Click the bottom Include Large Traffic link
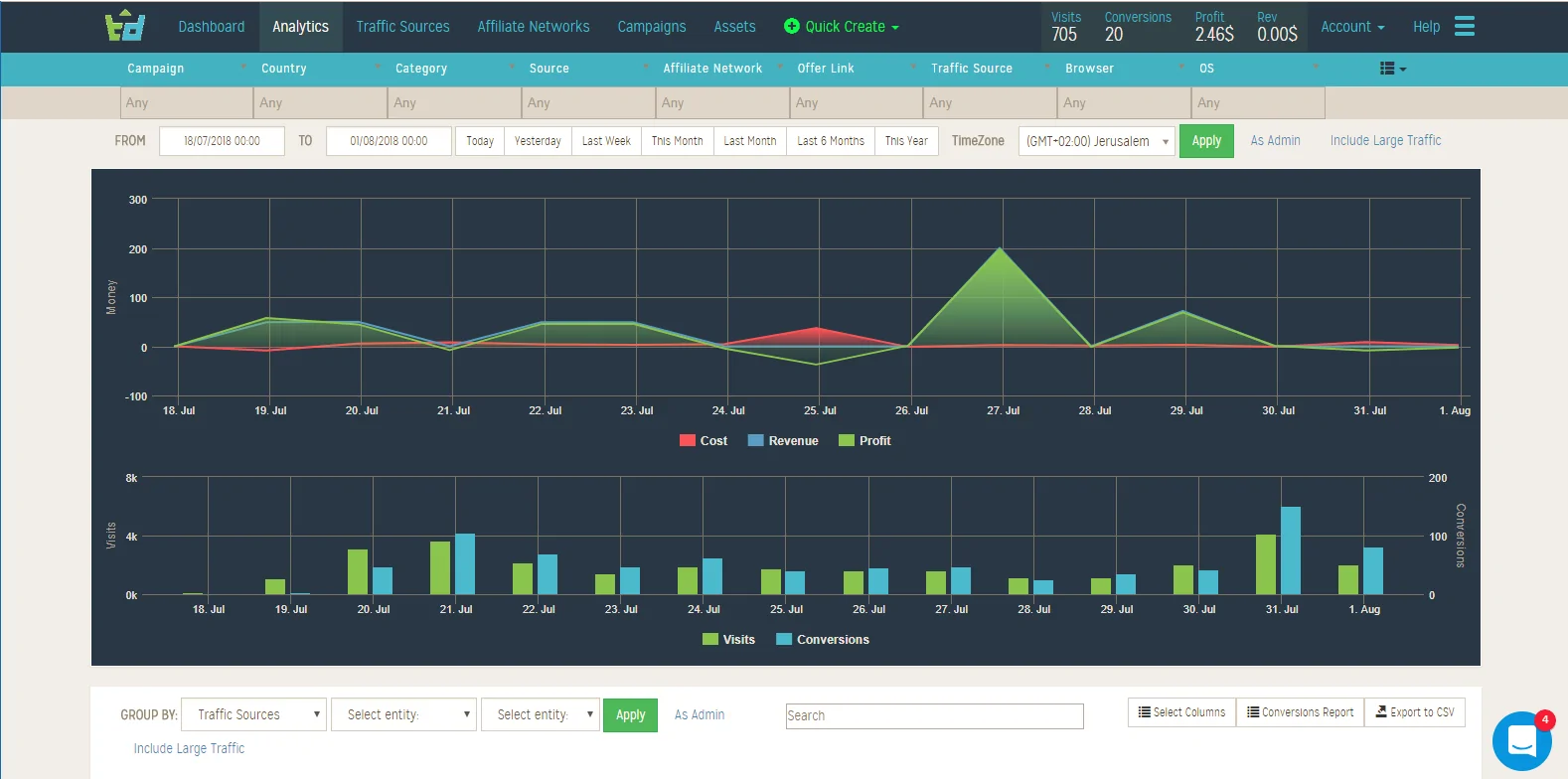This screenshot has height=779, width=1568. (189, 748)
